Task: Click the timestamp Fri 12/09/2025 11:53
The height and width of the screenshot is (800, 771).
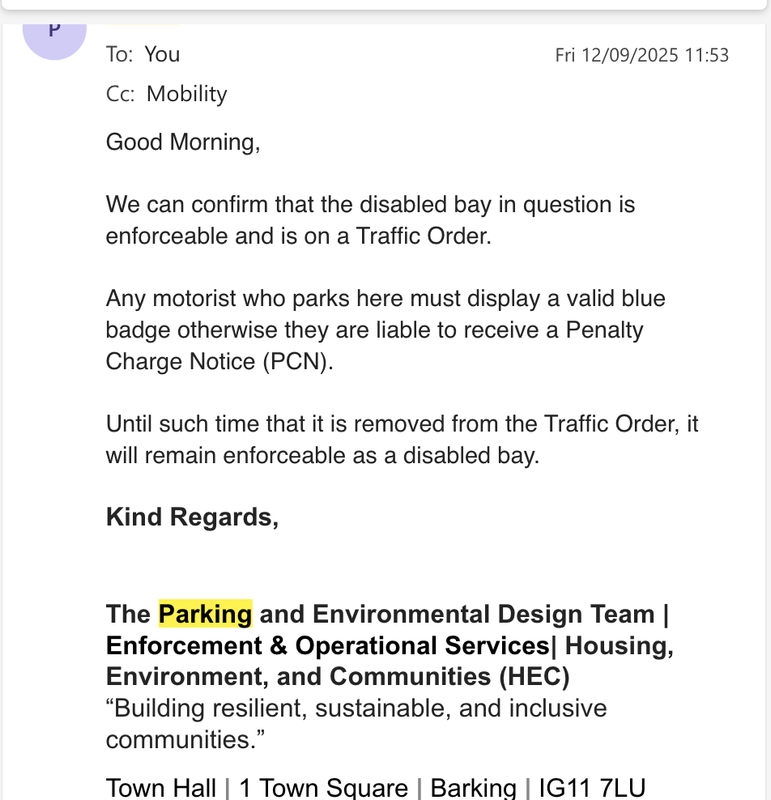Action: (x=642, y=55)
